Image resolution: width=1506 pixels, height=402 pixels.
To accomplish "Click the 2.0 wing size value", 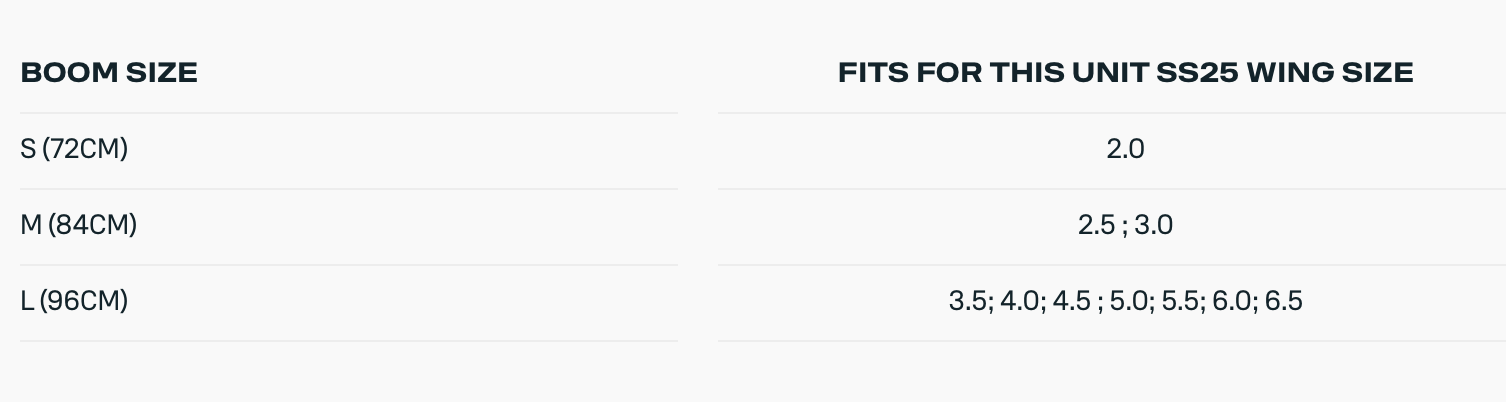I will pyautogui.click(x=1125, y=150).
